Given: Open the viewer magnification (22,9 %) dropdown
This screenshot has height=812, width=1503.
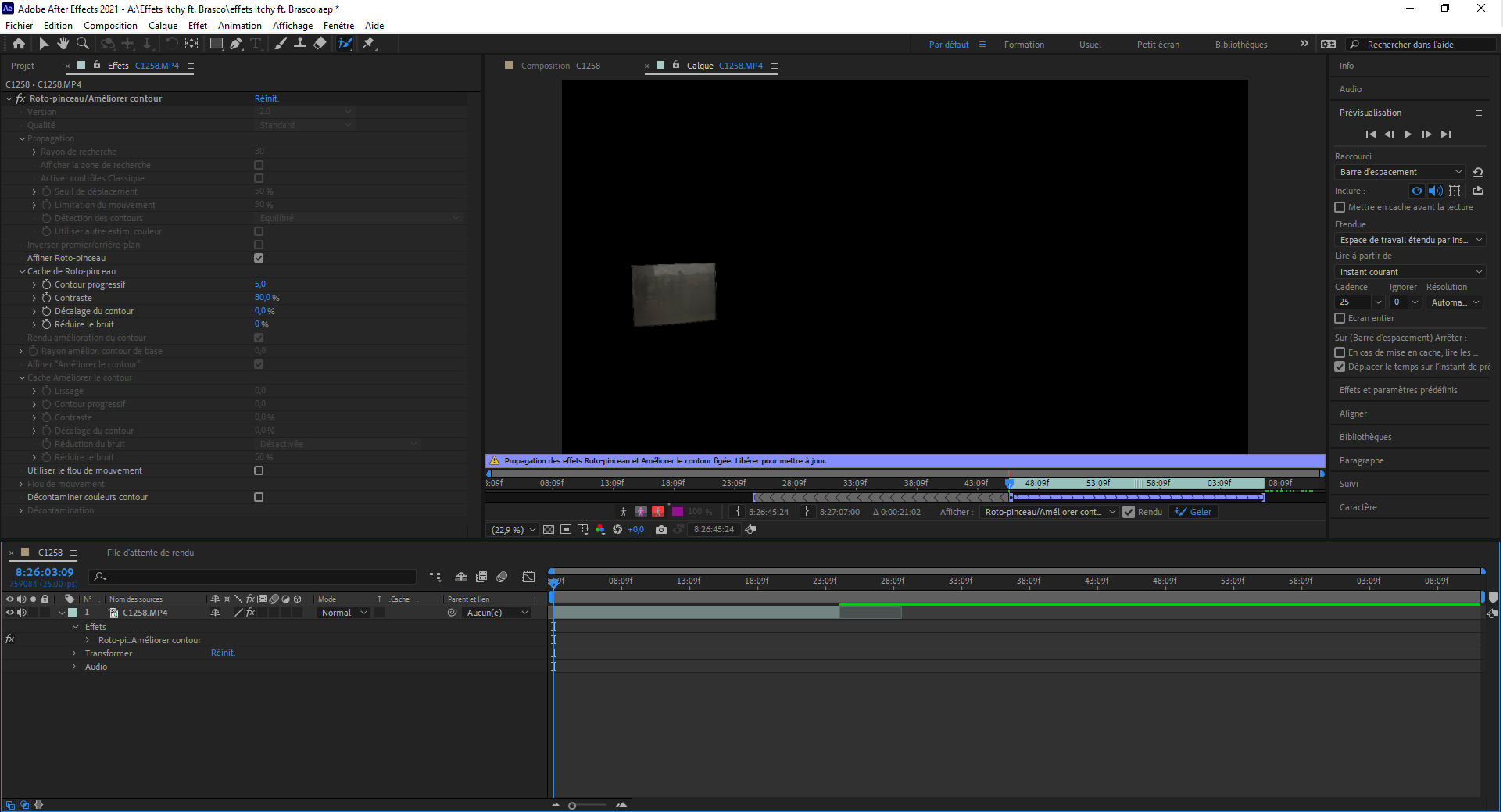Looking at the screenshot, I should 514,530.
